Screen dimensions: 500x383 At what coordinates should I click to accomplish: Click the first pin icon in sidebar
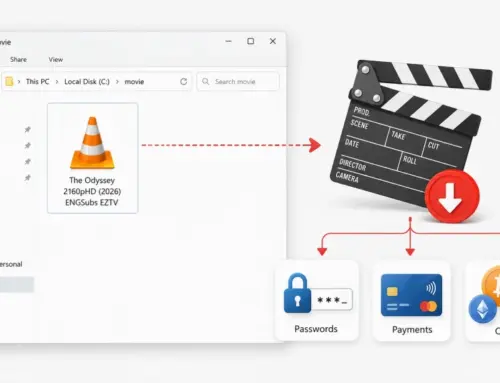click(x=28, y=129)
